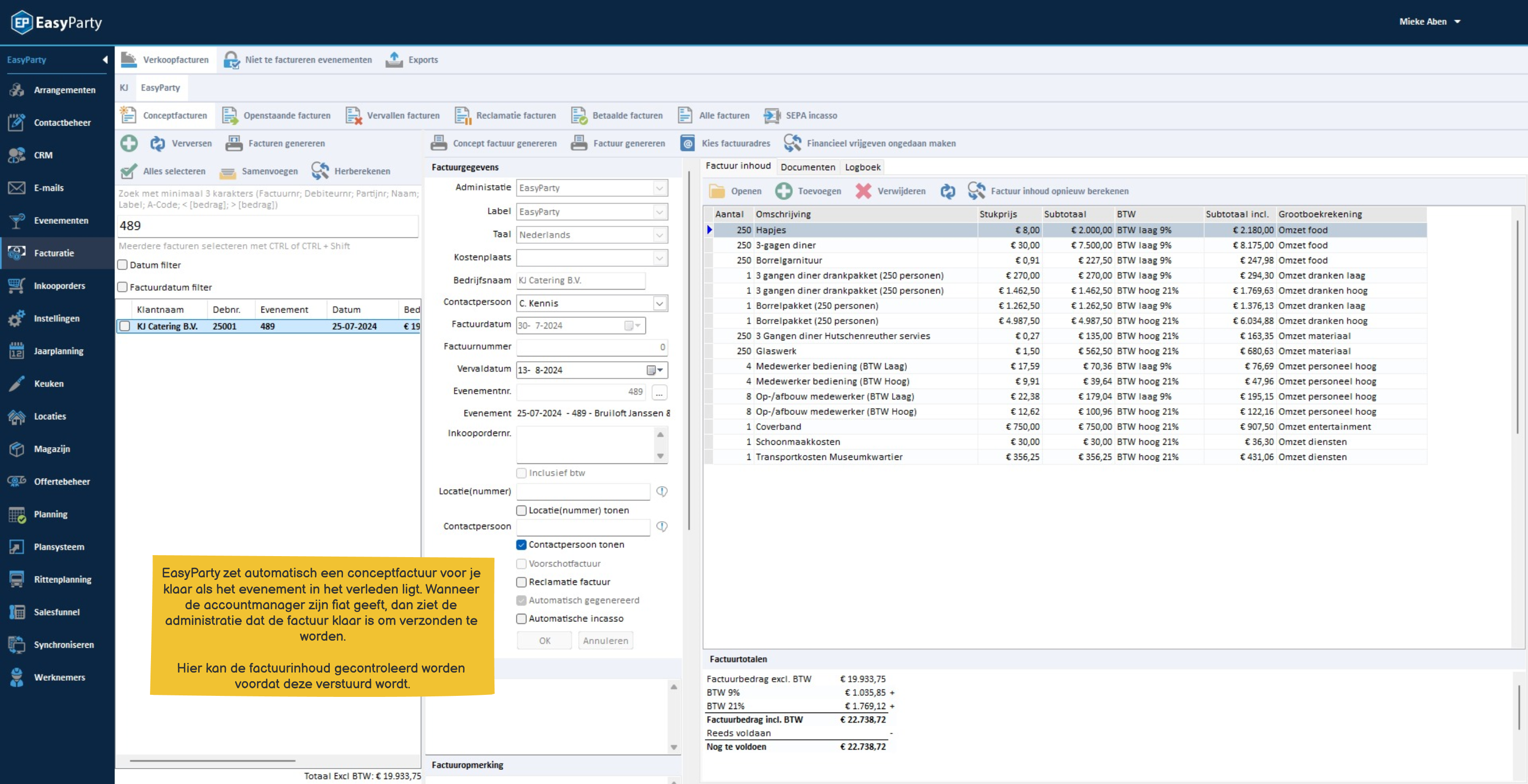Click the Factuur inhoud vertical scrollbar
Image resolution: width=1528 pixels, height=784 pixels.
click(x=1517, y=326)
